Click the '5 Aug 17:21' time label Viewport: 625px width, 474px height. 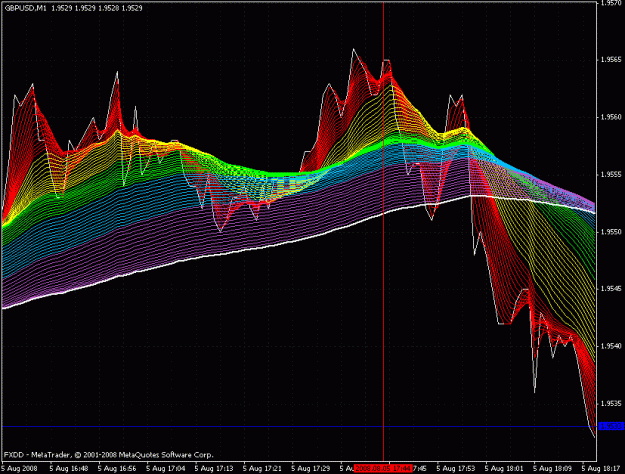[x=262, y=468]
